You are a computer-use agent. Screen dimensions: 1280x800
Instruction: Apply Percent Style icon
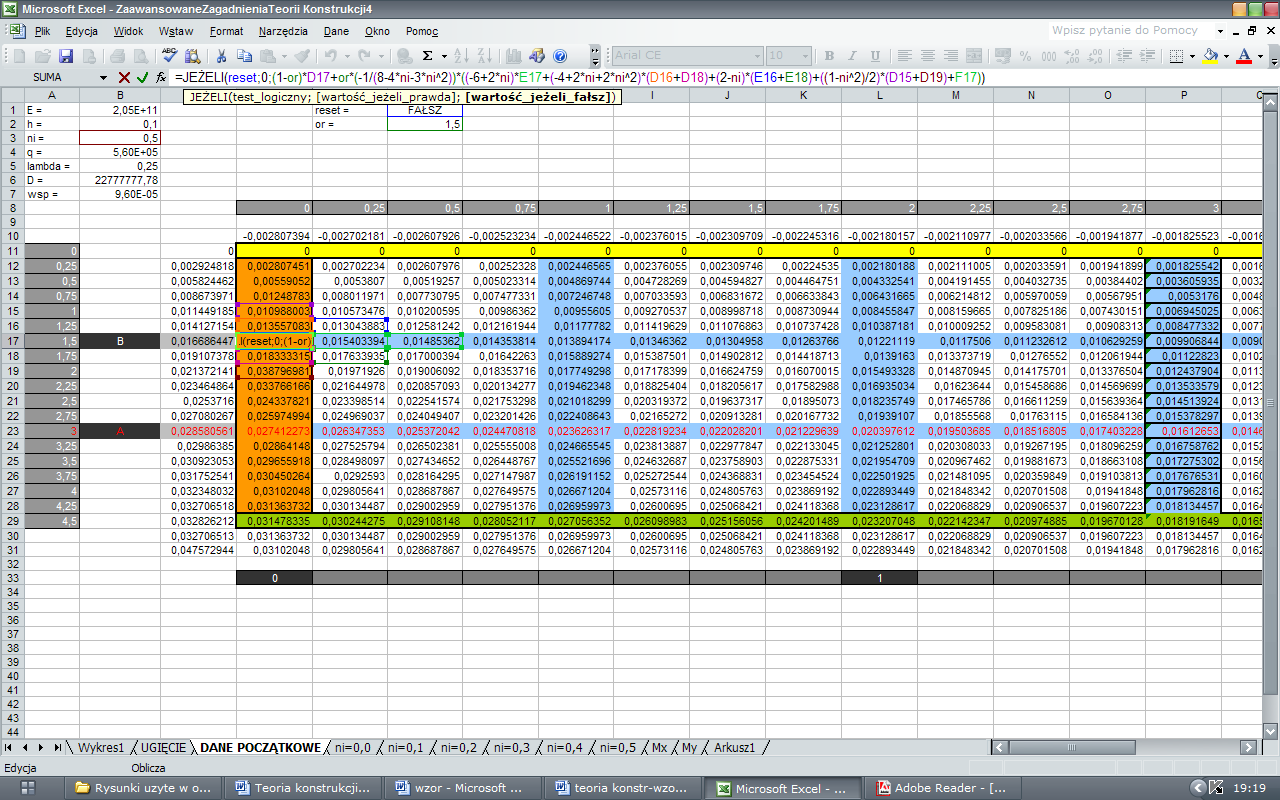(x=1026, y=56)
